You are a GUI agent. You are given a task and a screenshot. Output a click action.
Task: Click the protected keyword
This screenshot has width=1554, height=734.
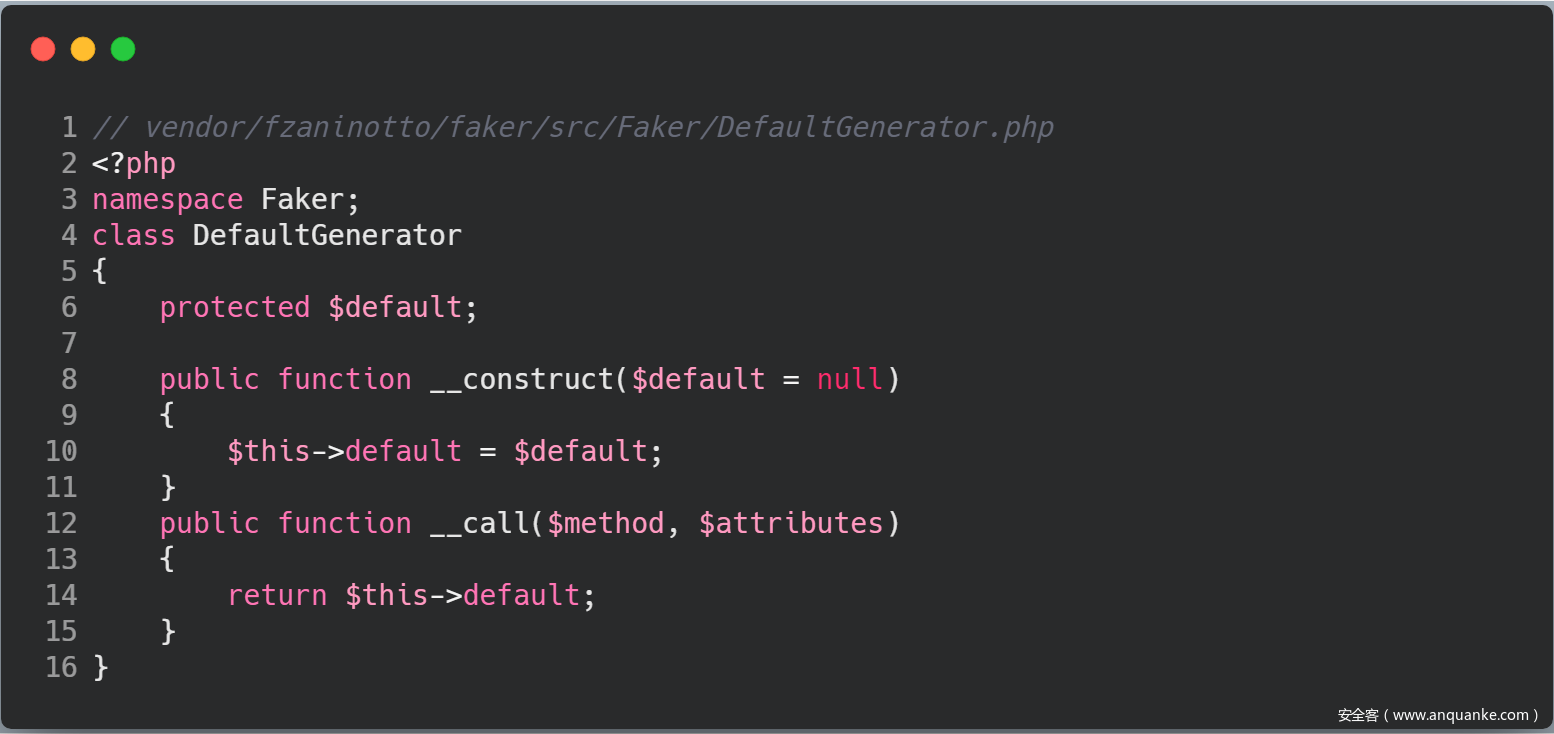[235, 307]
